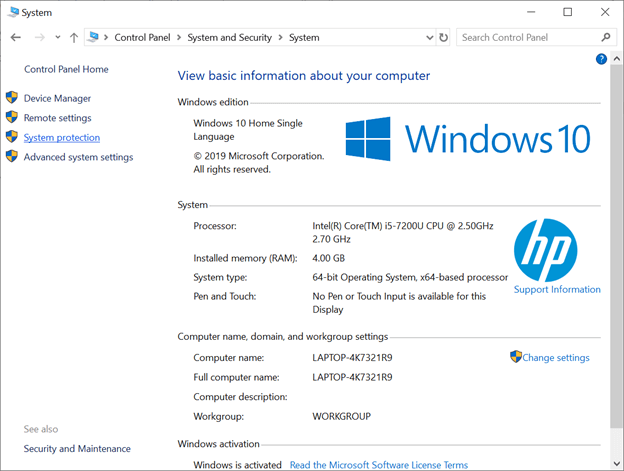Open Control Panel Home
624x471 pixels.
coord(66,69)
